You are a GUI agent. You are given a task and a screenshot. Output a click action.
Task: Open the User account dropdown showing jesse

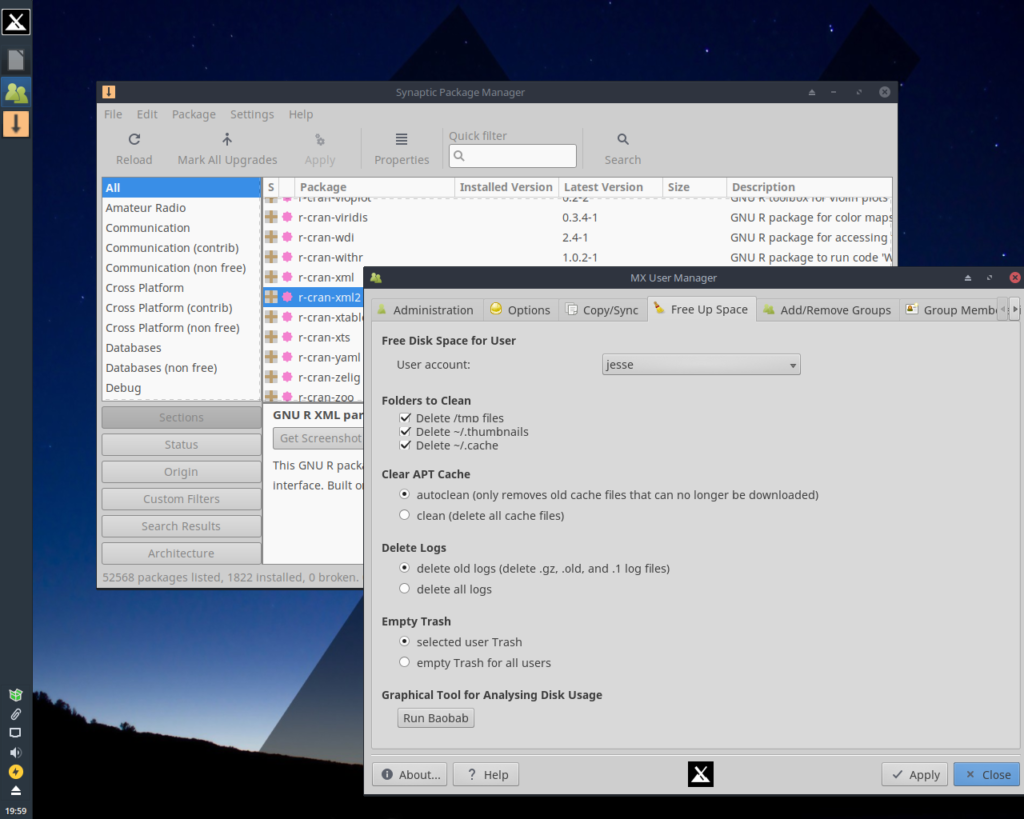(x=701, y=364)
